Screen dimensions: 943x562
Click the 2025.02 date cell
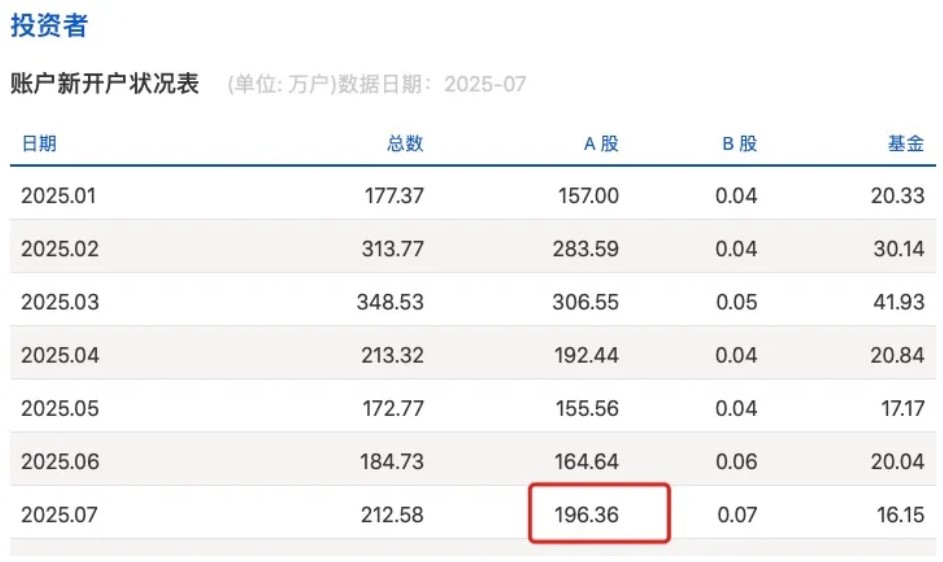click(x=60, y=249)
